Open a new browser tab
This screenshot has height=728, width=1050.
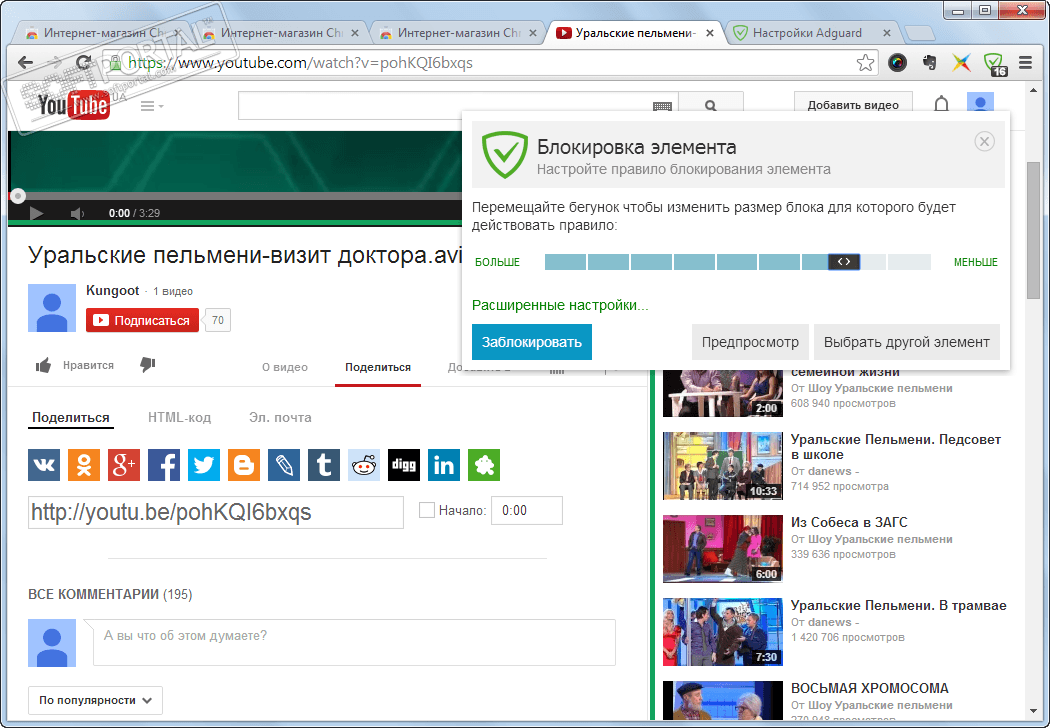pos(919,33)
